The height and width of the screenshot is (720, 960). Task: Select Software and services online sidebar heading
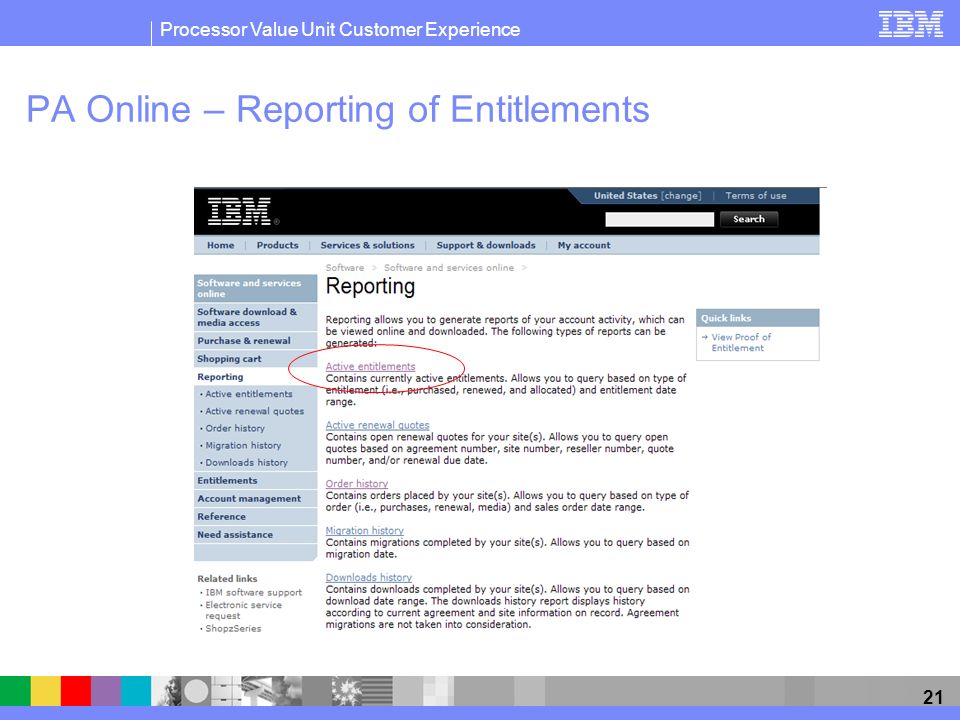(255, 288)
